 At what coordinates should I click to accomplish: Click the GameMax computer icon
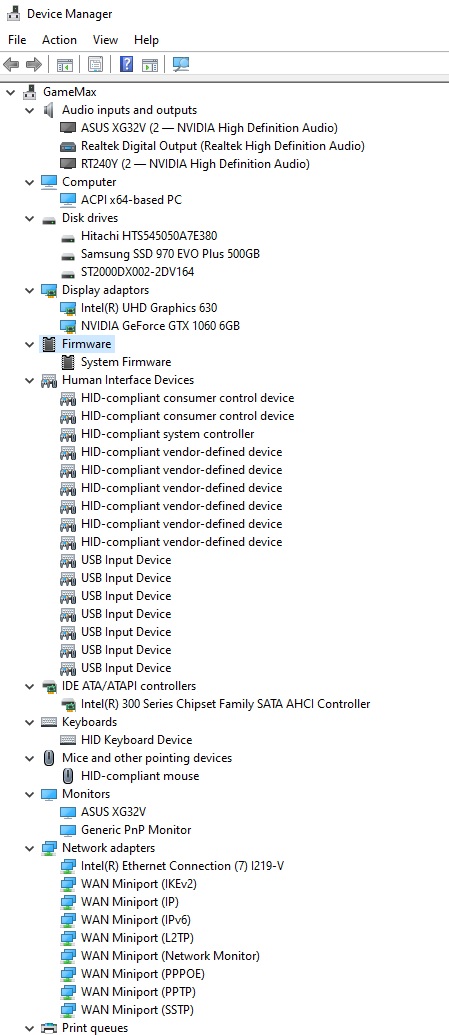[30, 92]
